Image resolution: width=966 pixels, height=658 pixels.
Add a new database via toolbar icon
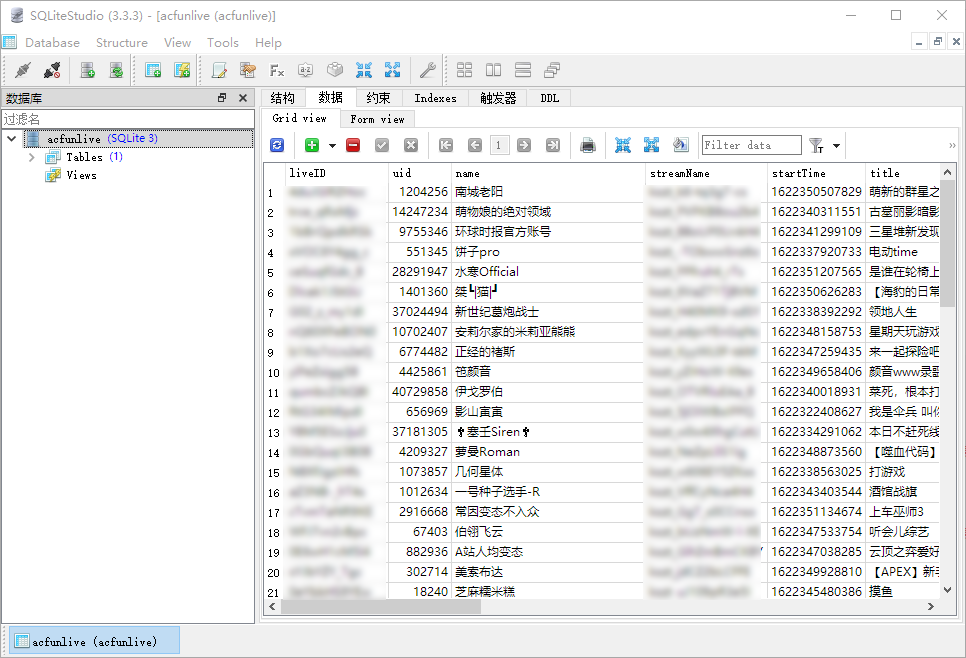[x=87, y=70]
